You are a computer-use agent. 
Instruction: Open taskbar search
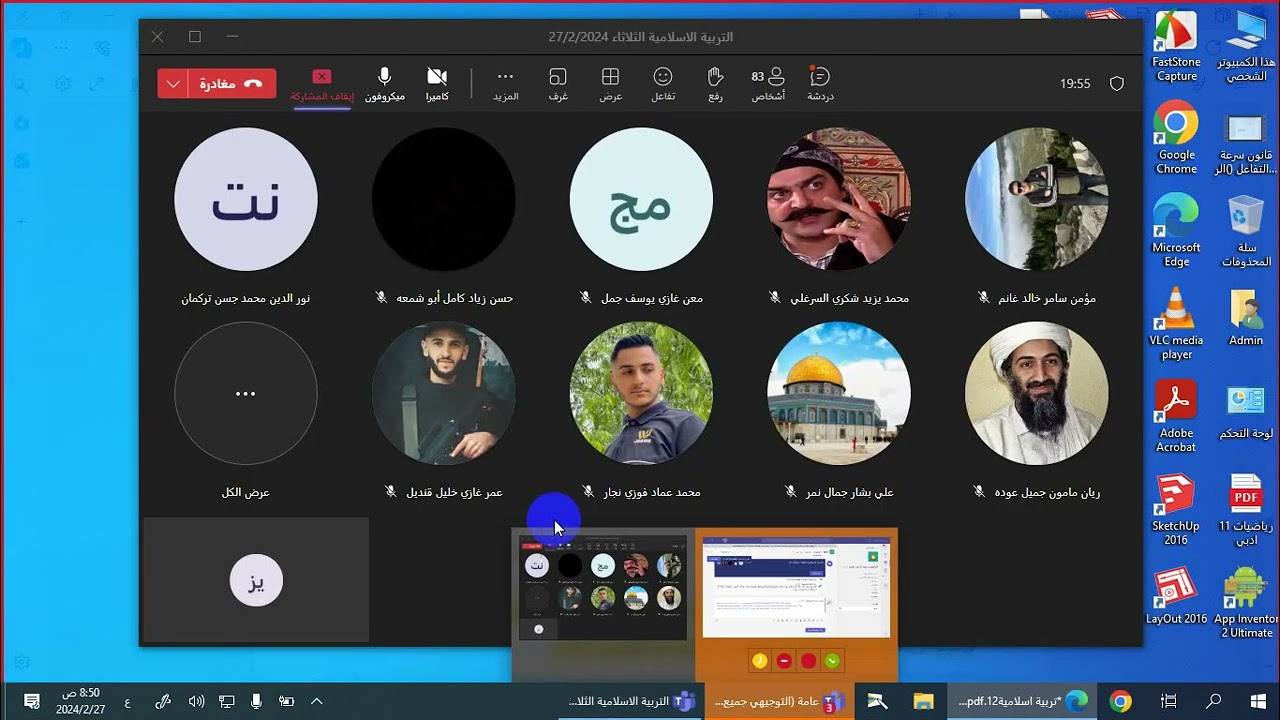[x=1214, y=701]
